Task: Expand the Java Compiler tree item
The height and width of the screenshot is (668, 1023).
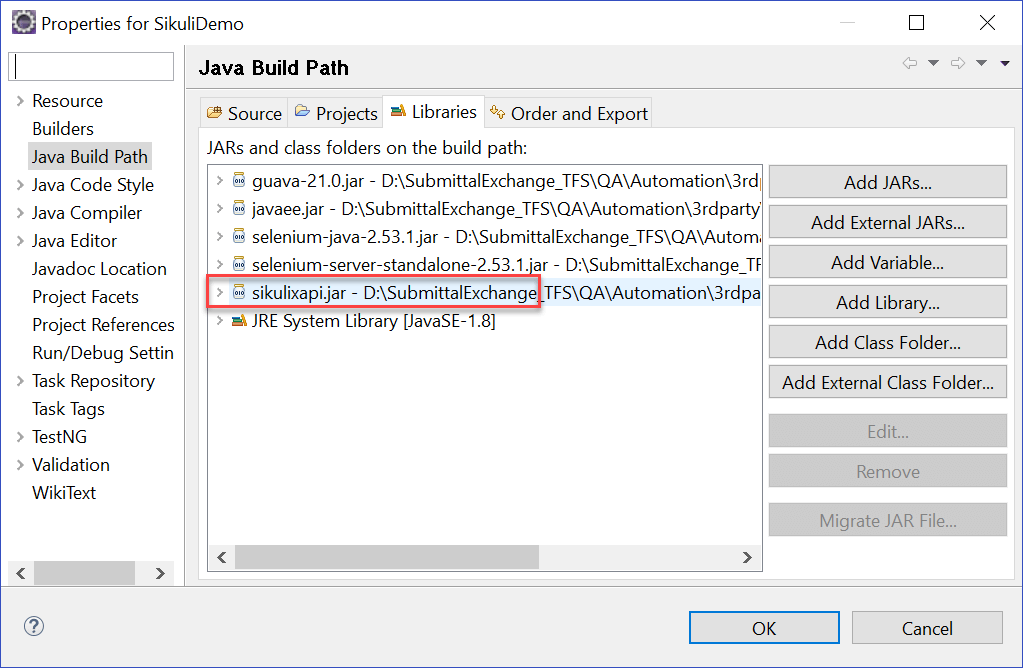Action: click(x=21, y=213)
